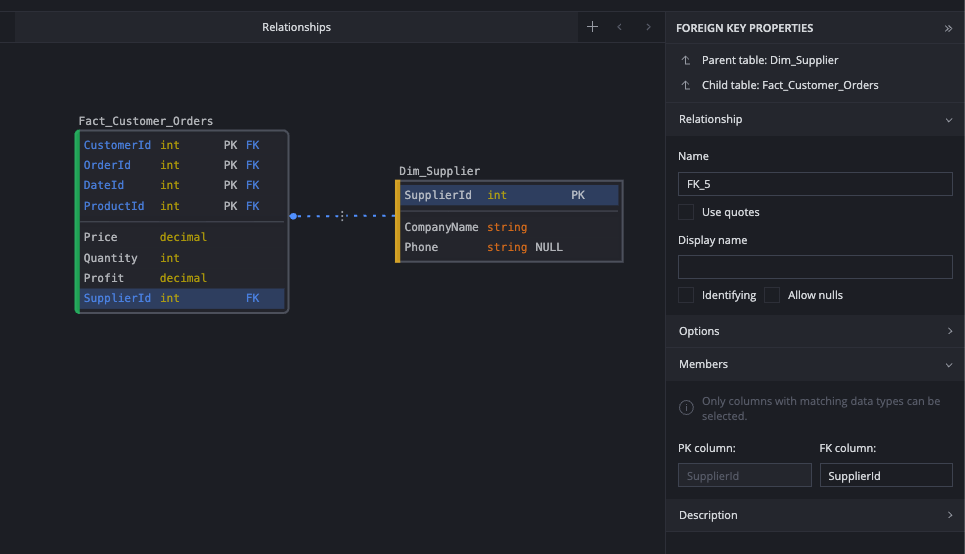
Task: Open the PK column SupplierId dropdown
Action: click(x=745, y=475)
